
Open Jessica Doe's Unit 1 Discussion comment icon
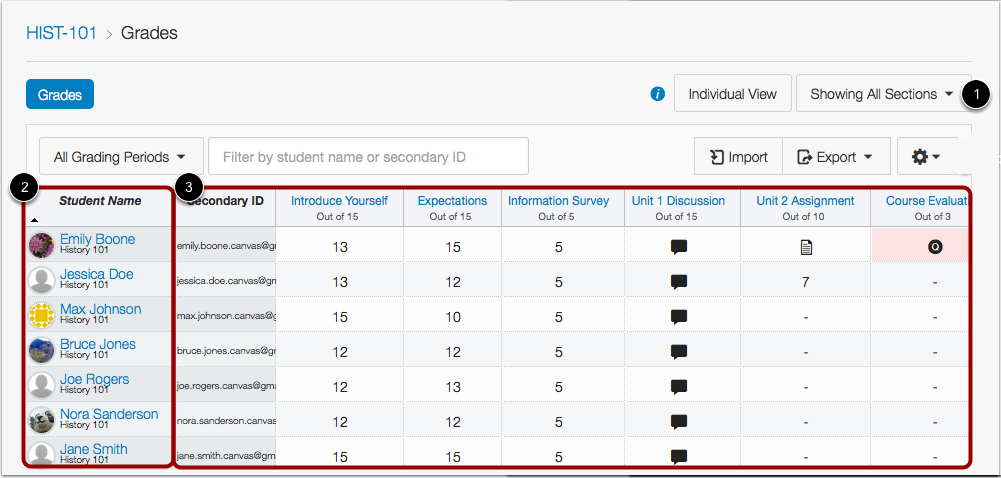coord(679,282)
